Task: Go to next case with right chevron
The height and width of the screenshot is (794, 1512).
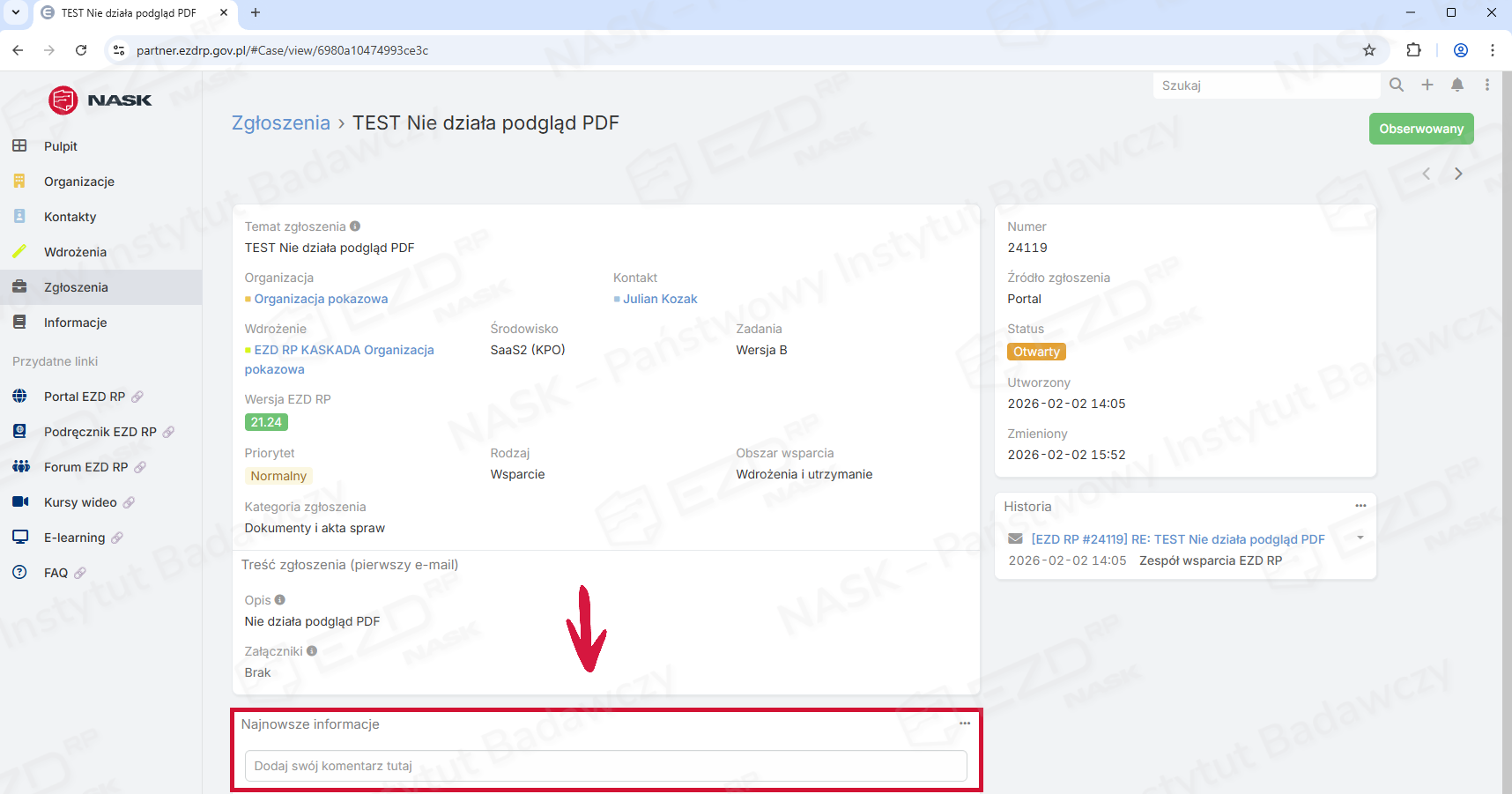Action: (x=1458, y=174)
